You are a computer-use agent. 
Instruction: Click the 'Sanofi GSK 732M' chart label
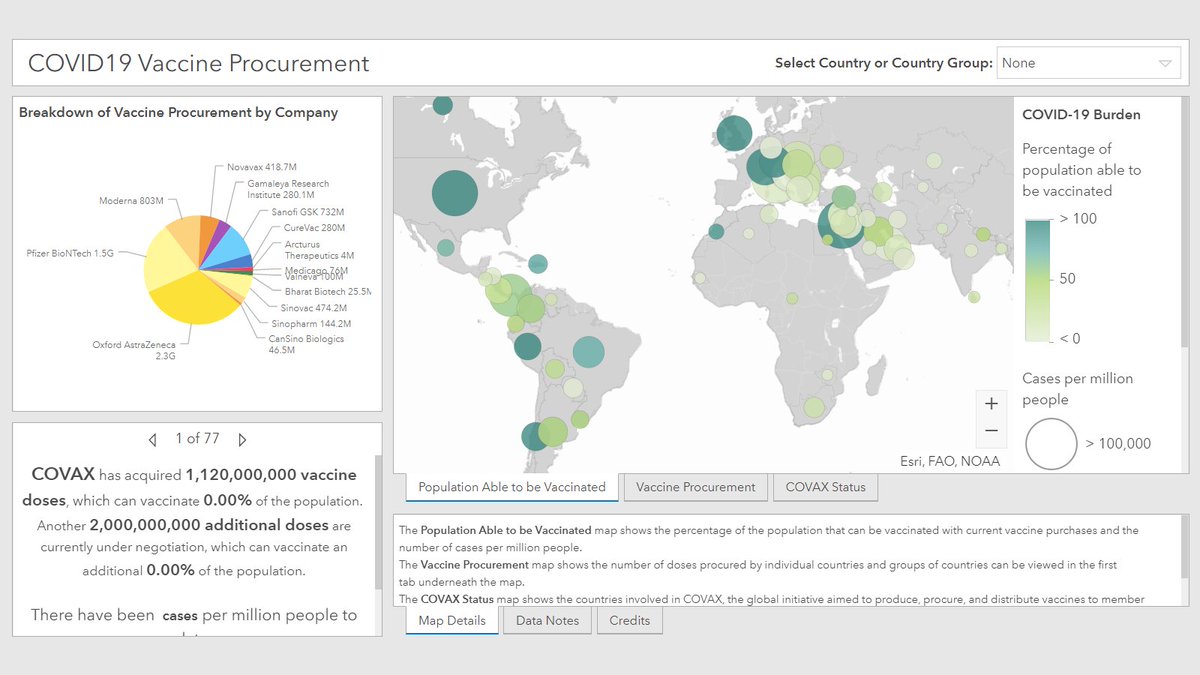pos(308,212)
